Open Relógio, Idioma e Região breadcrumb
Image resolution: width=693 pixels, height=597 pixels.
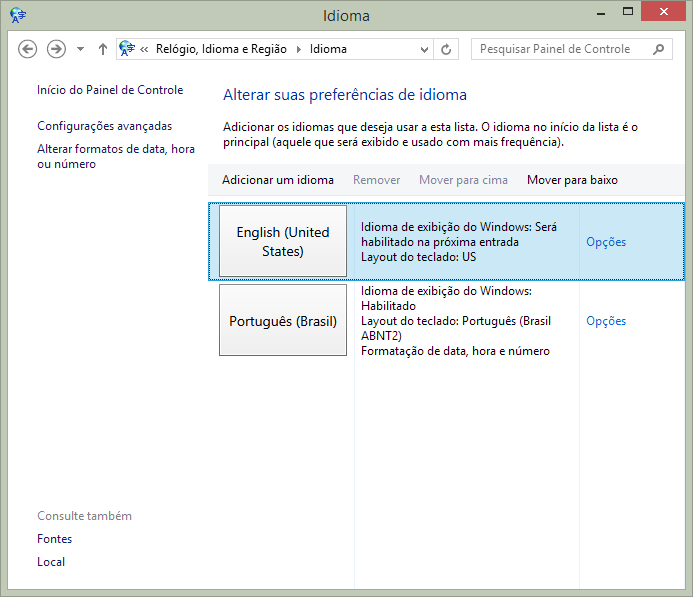point(221,49)
